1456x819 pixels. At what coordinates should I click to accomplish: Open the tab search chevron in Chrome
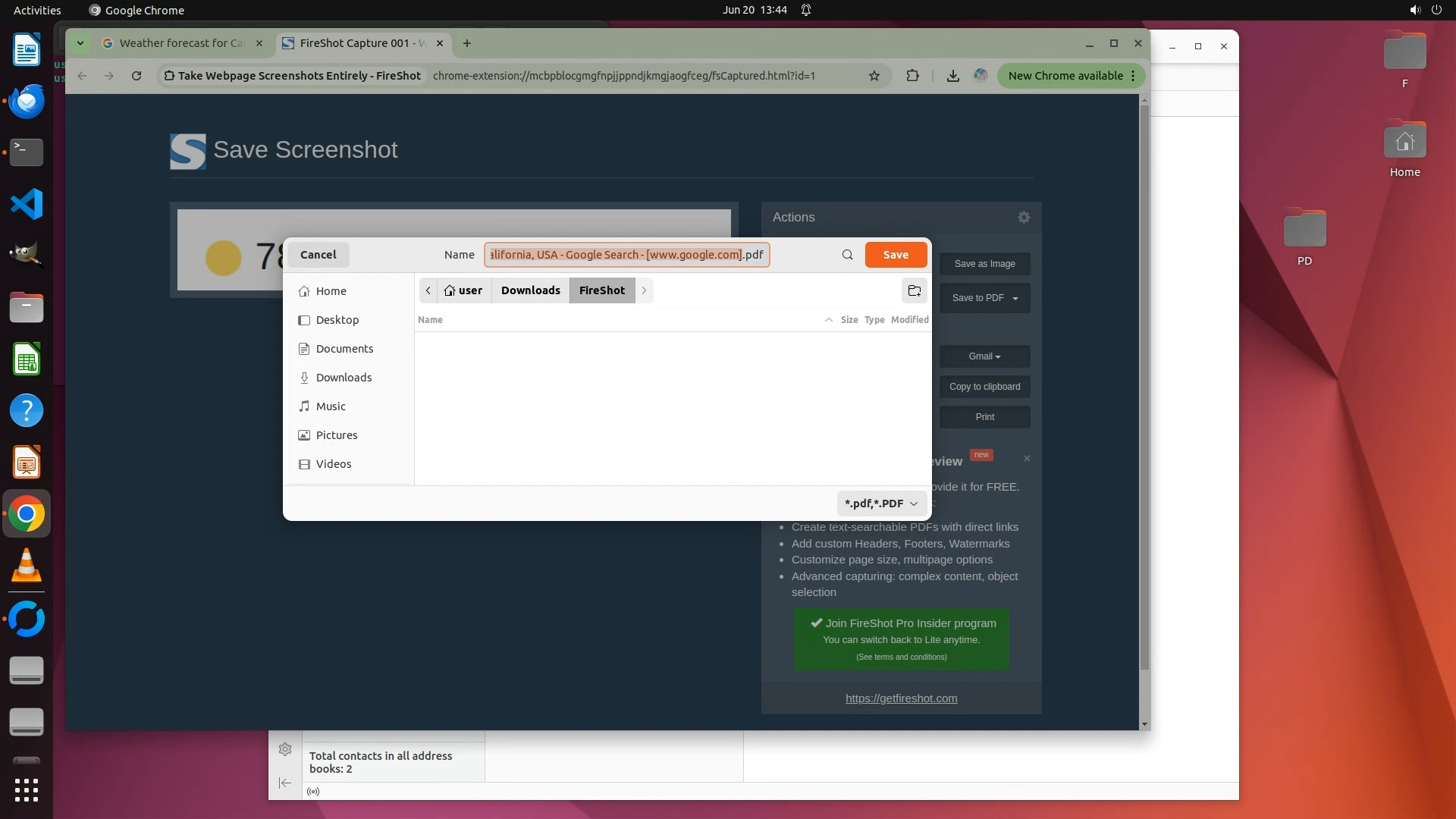click(x=80, y=43)
